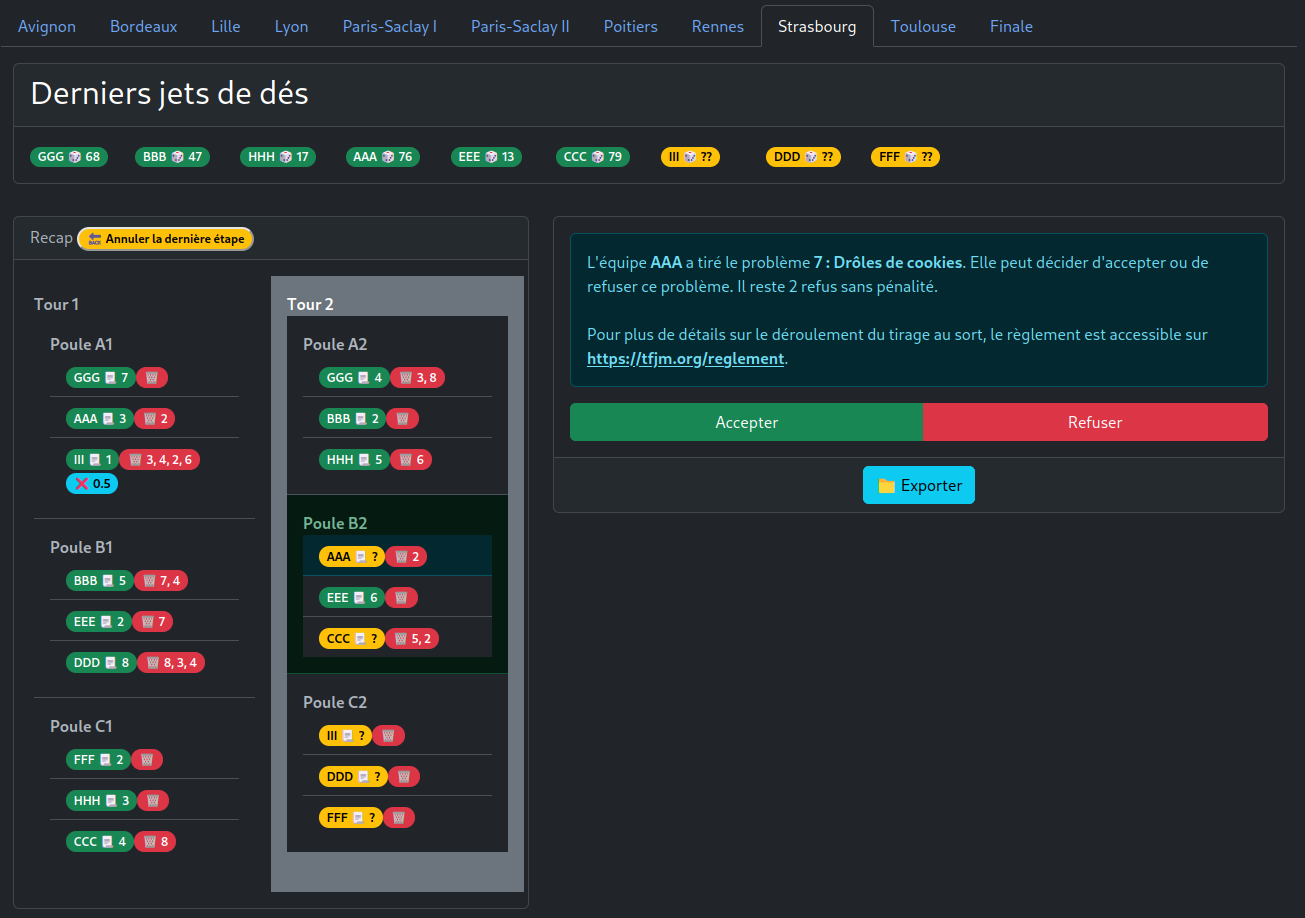Click the EEE dice badge showing 13

click(486, 156)
